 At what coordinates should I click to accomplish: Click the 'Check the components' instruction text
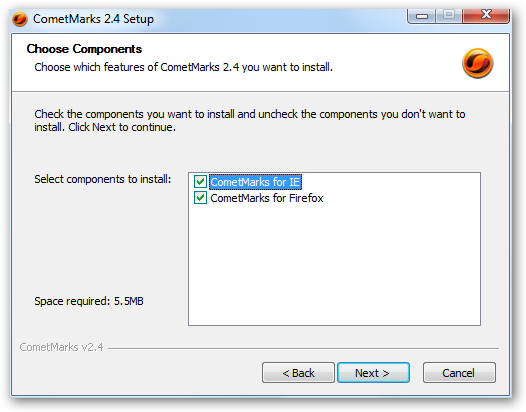click(250, 120)
